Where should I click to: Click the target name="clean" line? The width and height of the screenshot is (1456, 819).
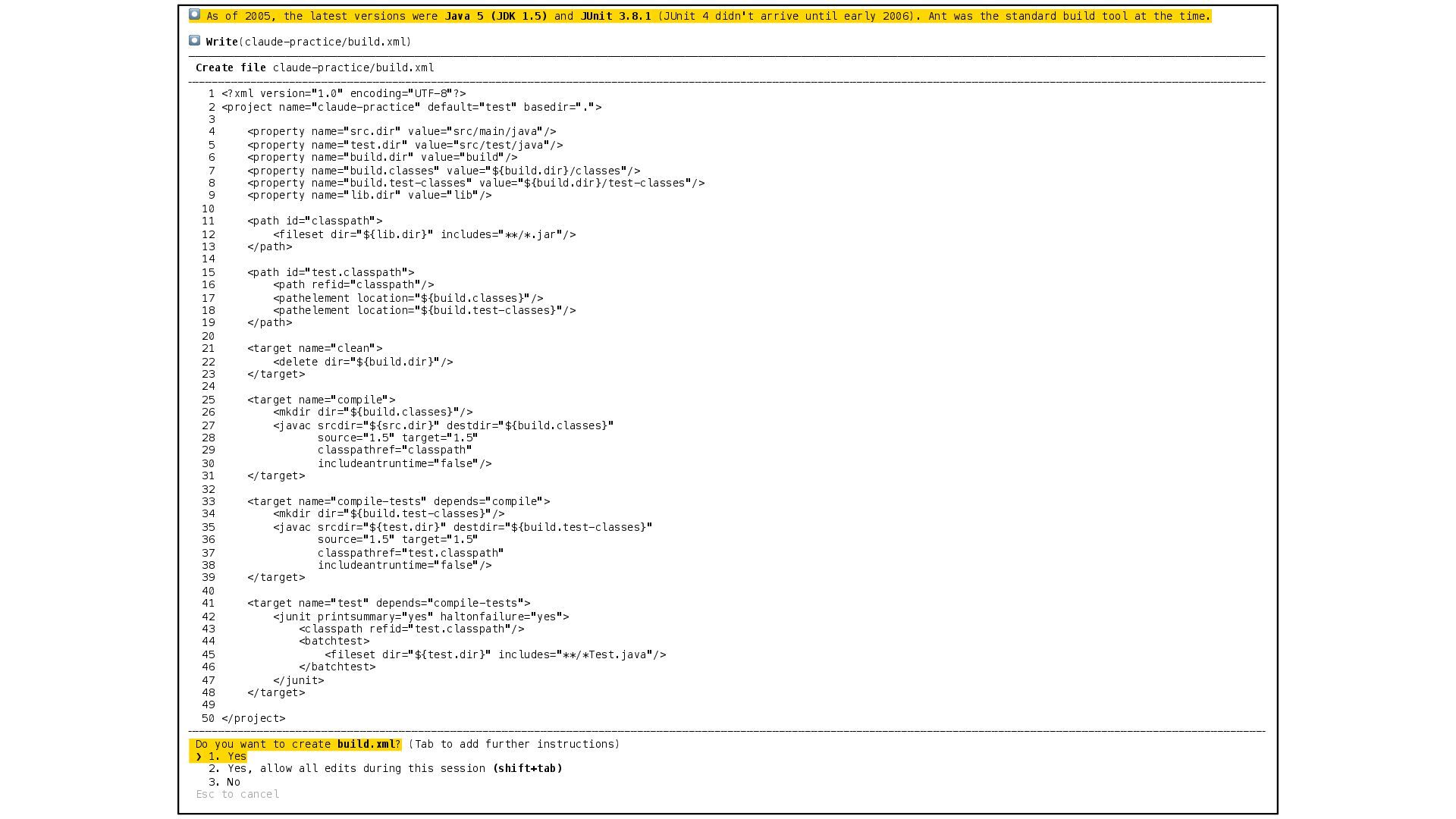click(315, 348)
